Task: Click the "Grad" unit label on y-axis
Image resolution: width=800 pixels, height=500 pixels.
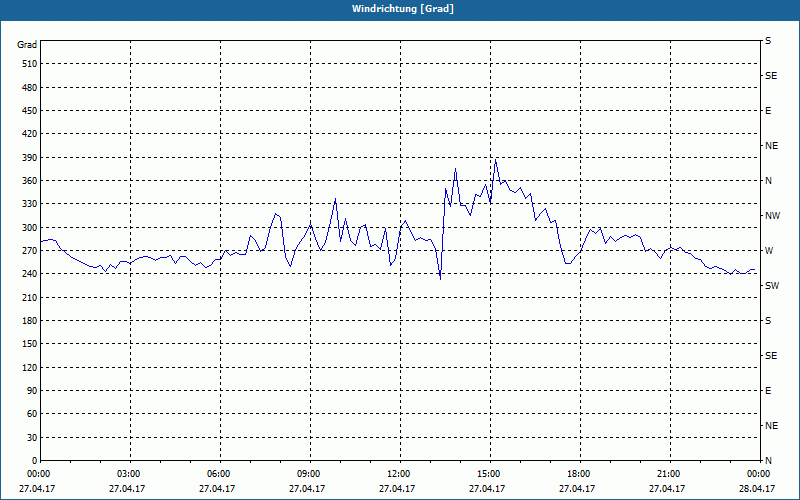Action: coord(27,45)
